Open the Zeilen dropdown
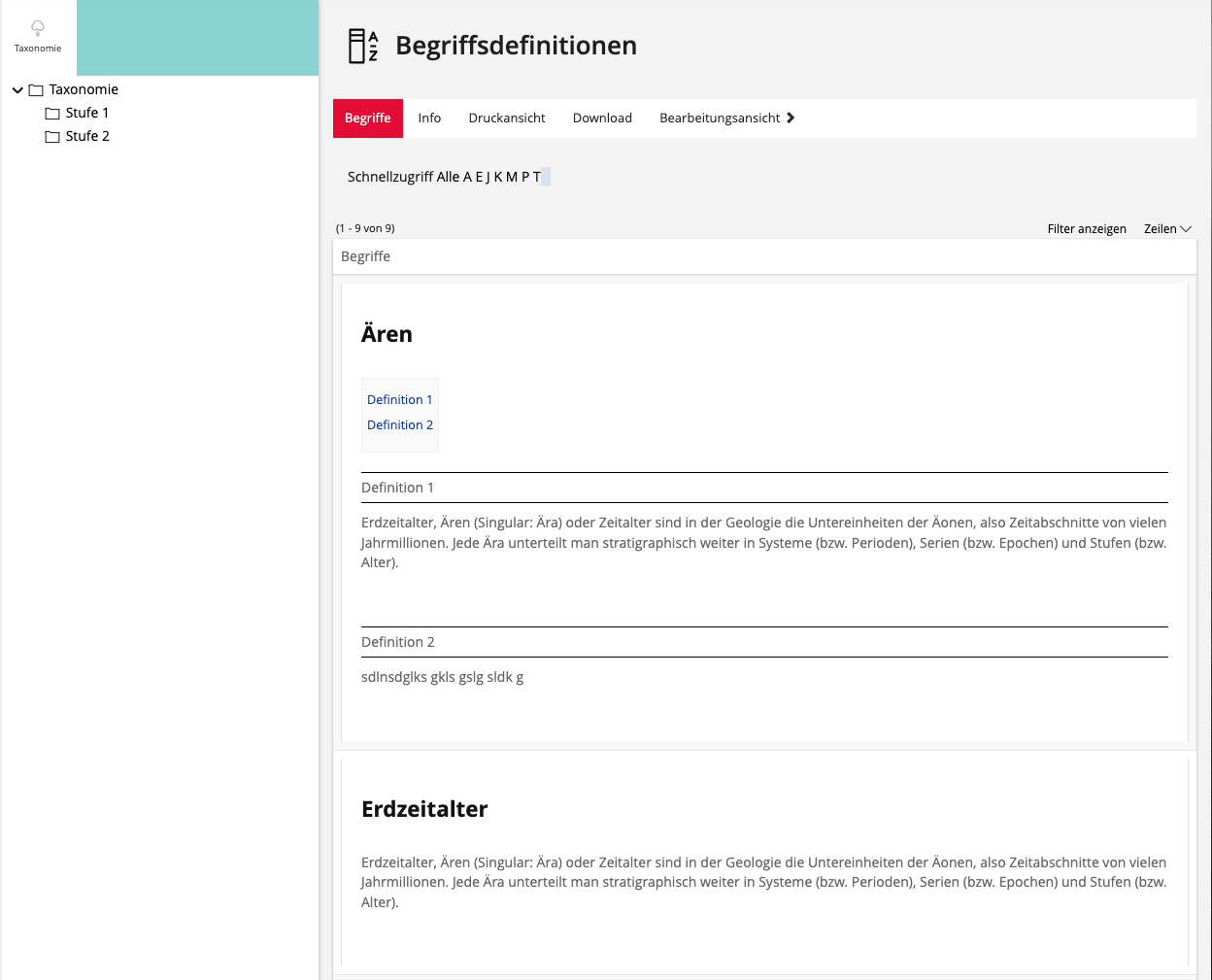 point(1166,229)
